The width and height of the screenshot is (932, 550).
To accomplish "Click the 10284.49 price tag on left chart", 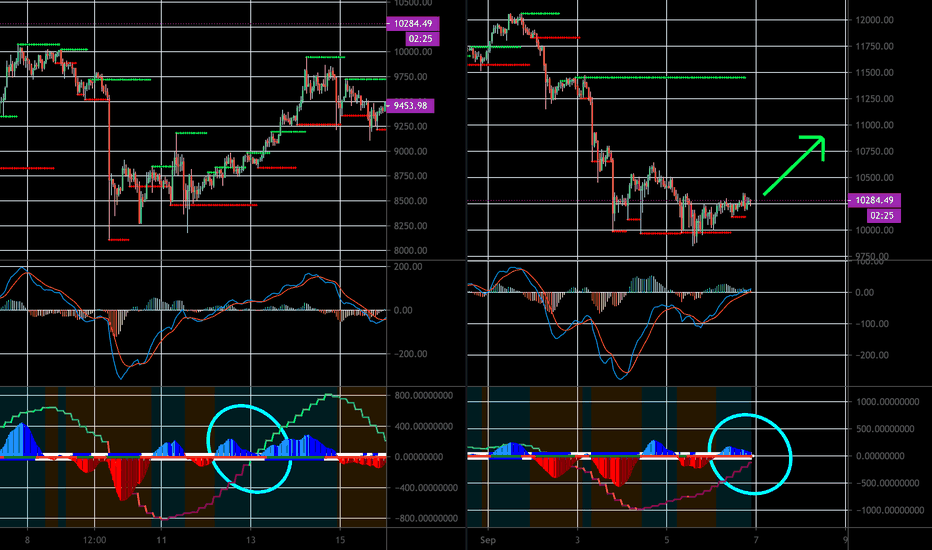I will coord(413,24).
